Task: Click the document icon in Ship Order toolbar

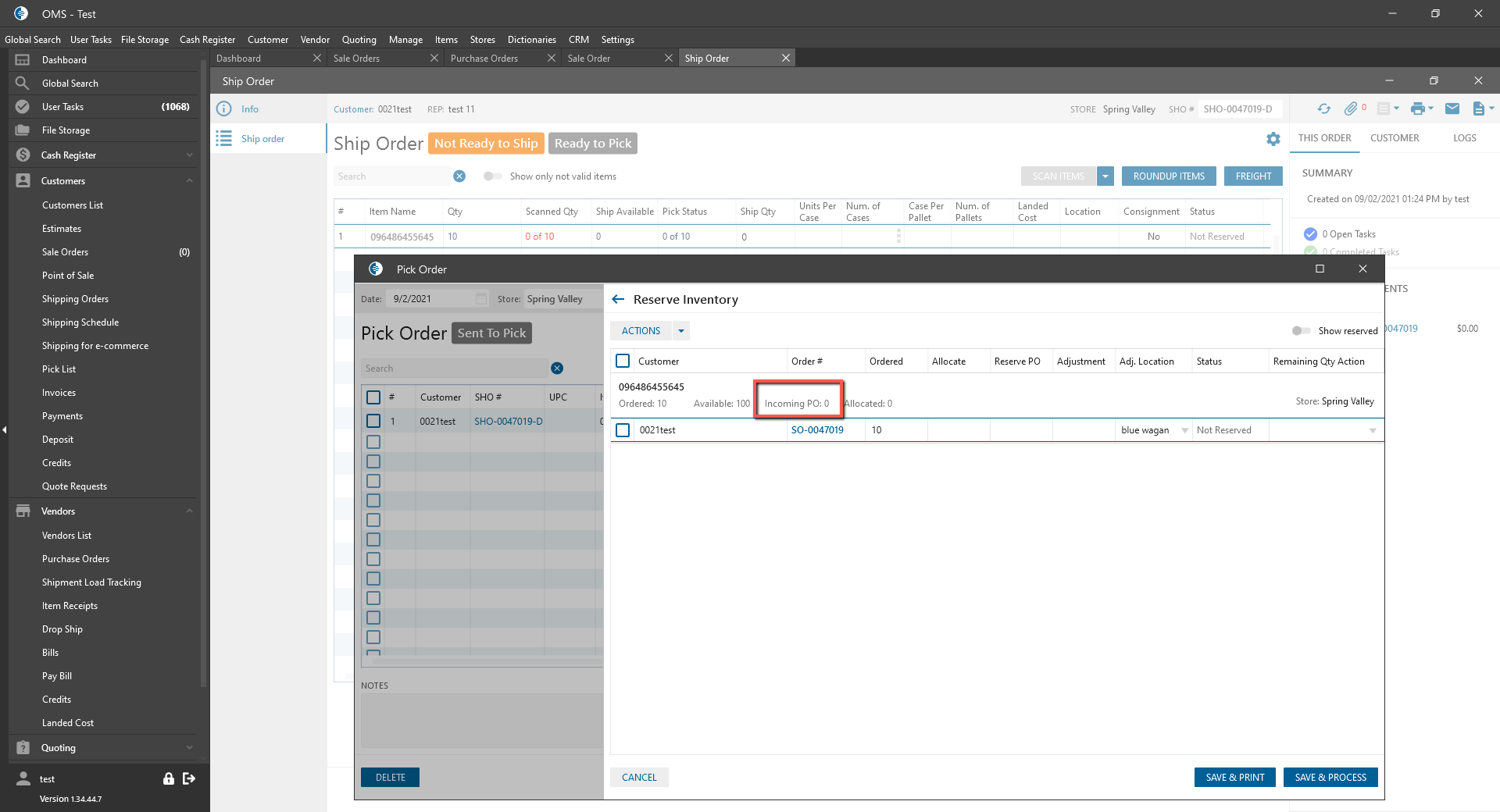Action: [x=1478, y=109]
